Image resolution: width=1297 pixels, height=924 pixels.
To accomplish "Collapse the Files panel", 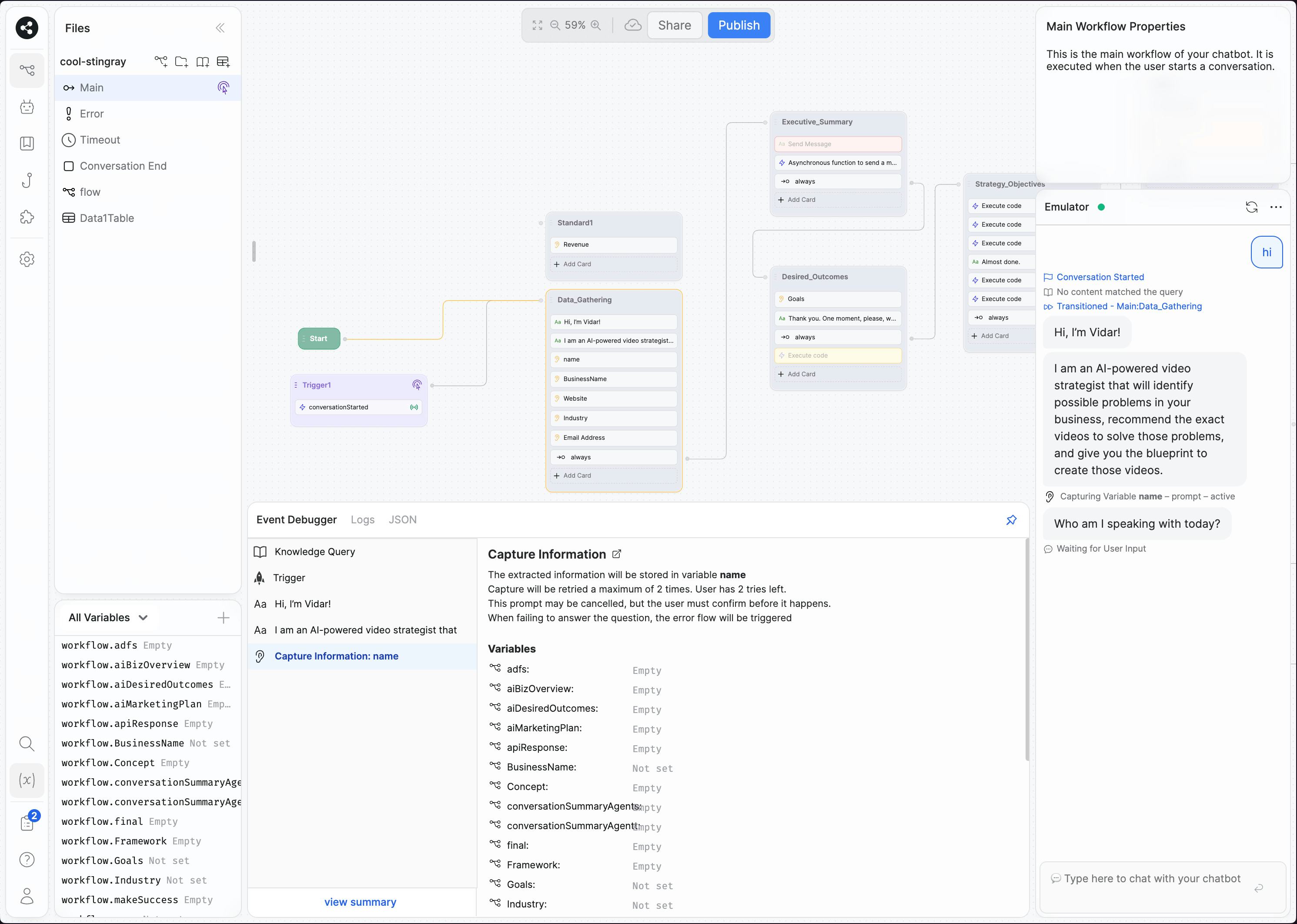I will (221, 27).
